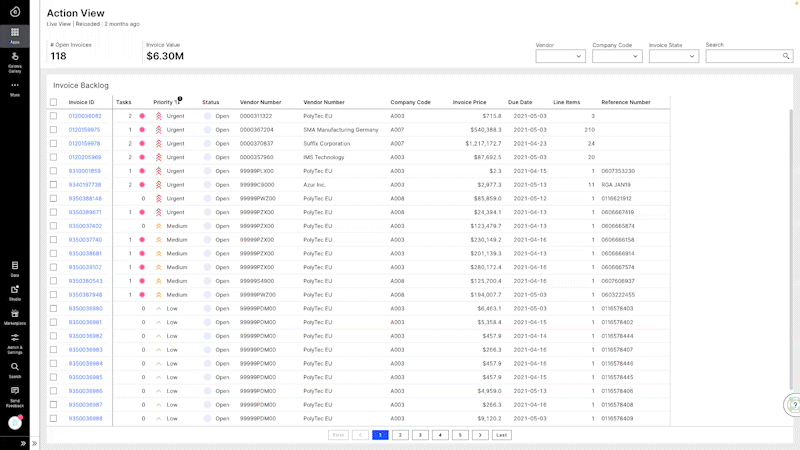Jump to the Last page
Image resolution: width=800 pixels, height=450 pixels.
(502, 435)
